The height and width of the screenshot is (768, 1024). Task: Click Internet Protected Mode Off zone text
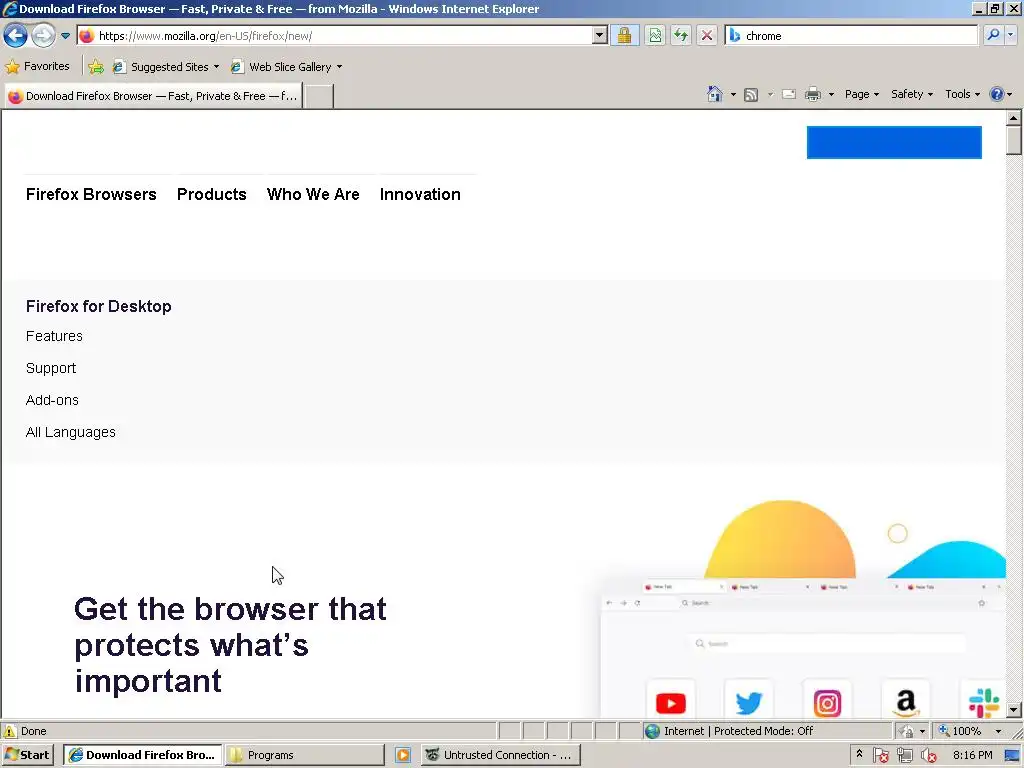[738, 731]
